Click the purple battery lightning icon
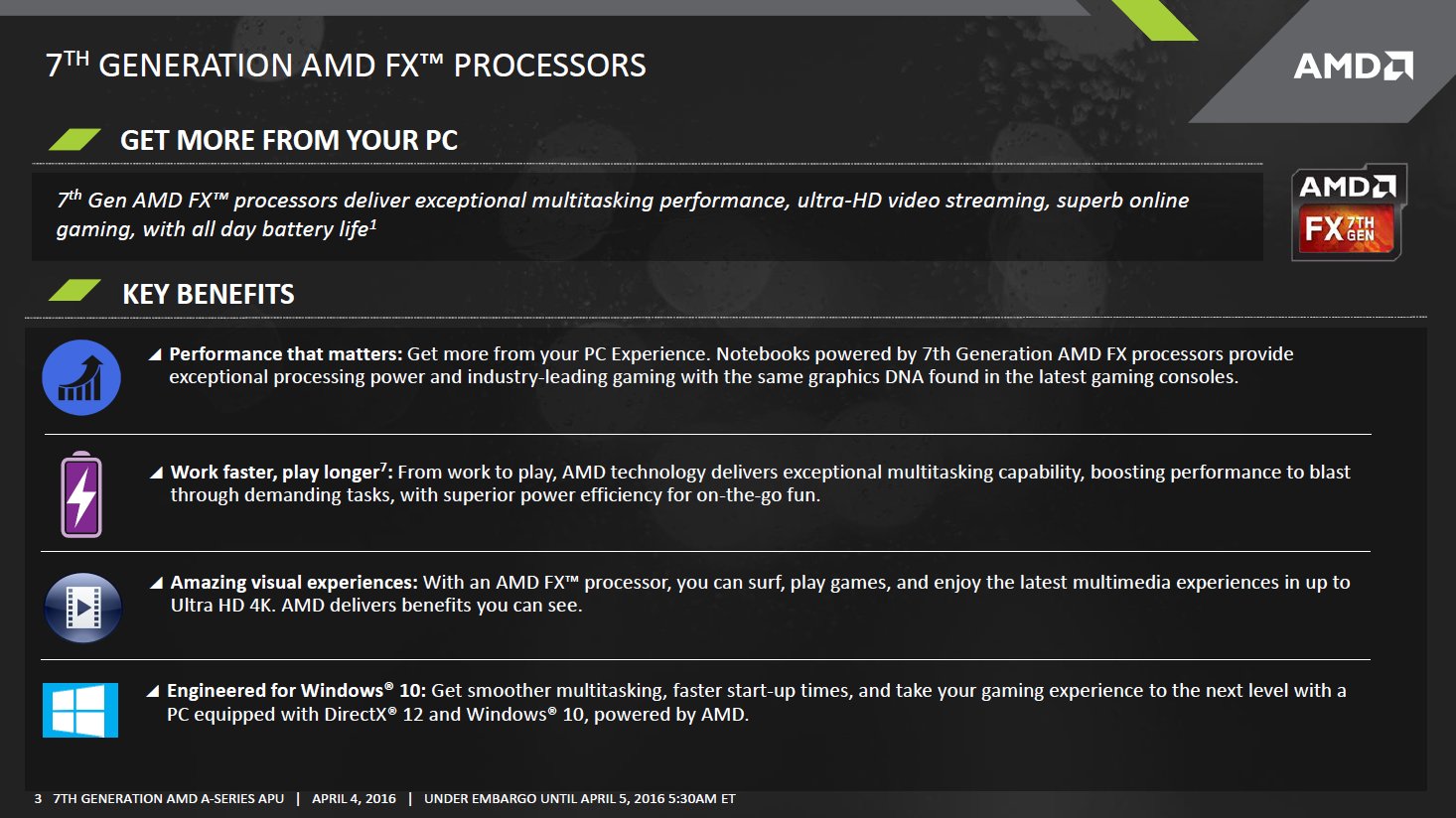Viewport: 1456px width, 818px height. pyautogui.click(x=81, y=494)
